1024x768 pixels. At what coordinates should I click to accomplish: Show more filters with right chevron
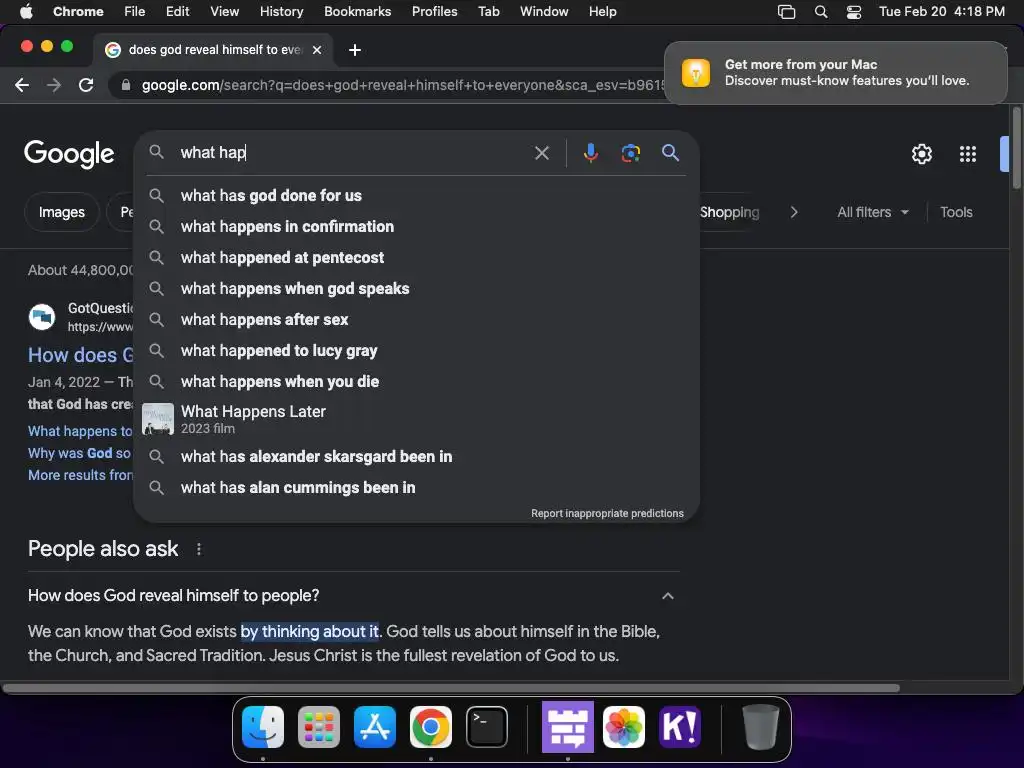pos(793,212)
